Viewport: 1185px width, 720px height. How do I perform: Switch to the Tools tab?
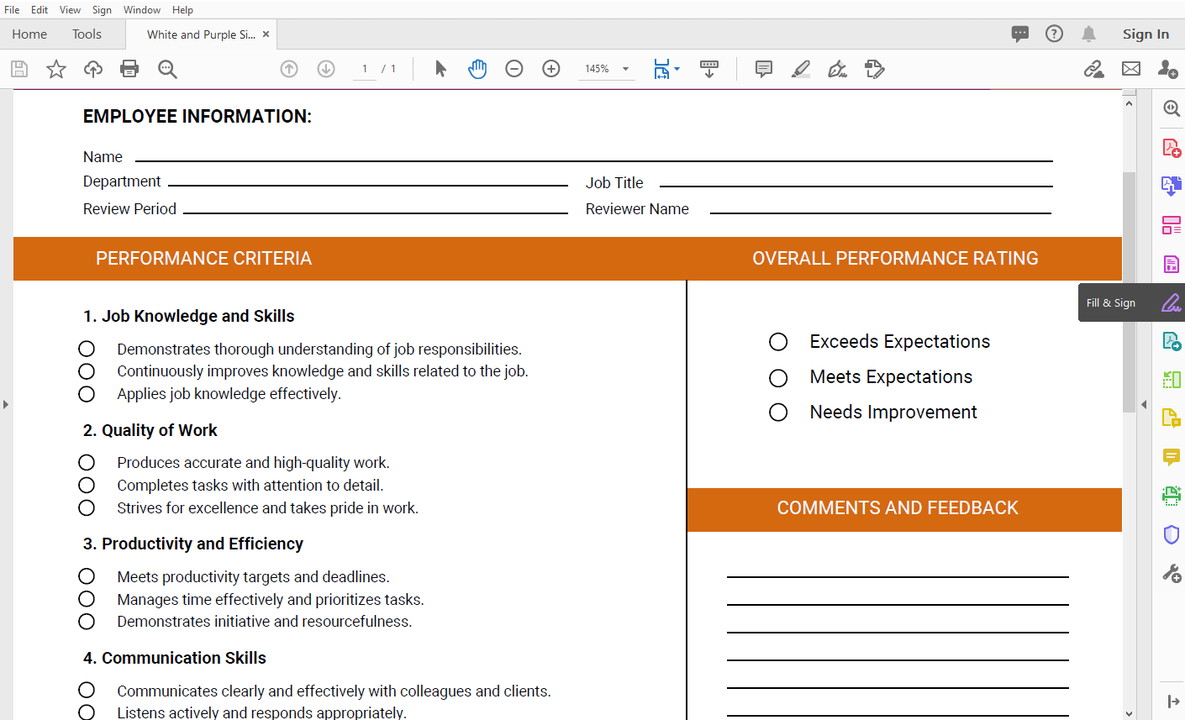pos(86,33)
